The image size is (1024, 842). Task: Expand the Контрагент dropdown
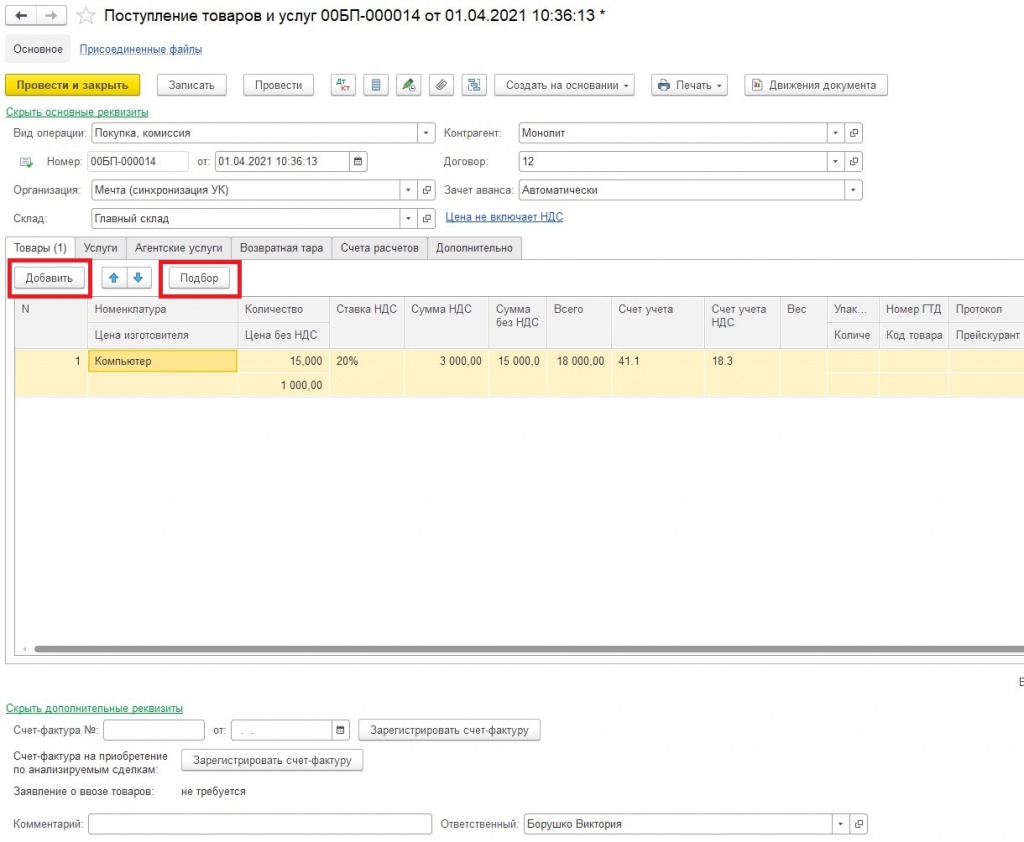(835, 133)
